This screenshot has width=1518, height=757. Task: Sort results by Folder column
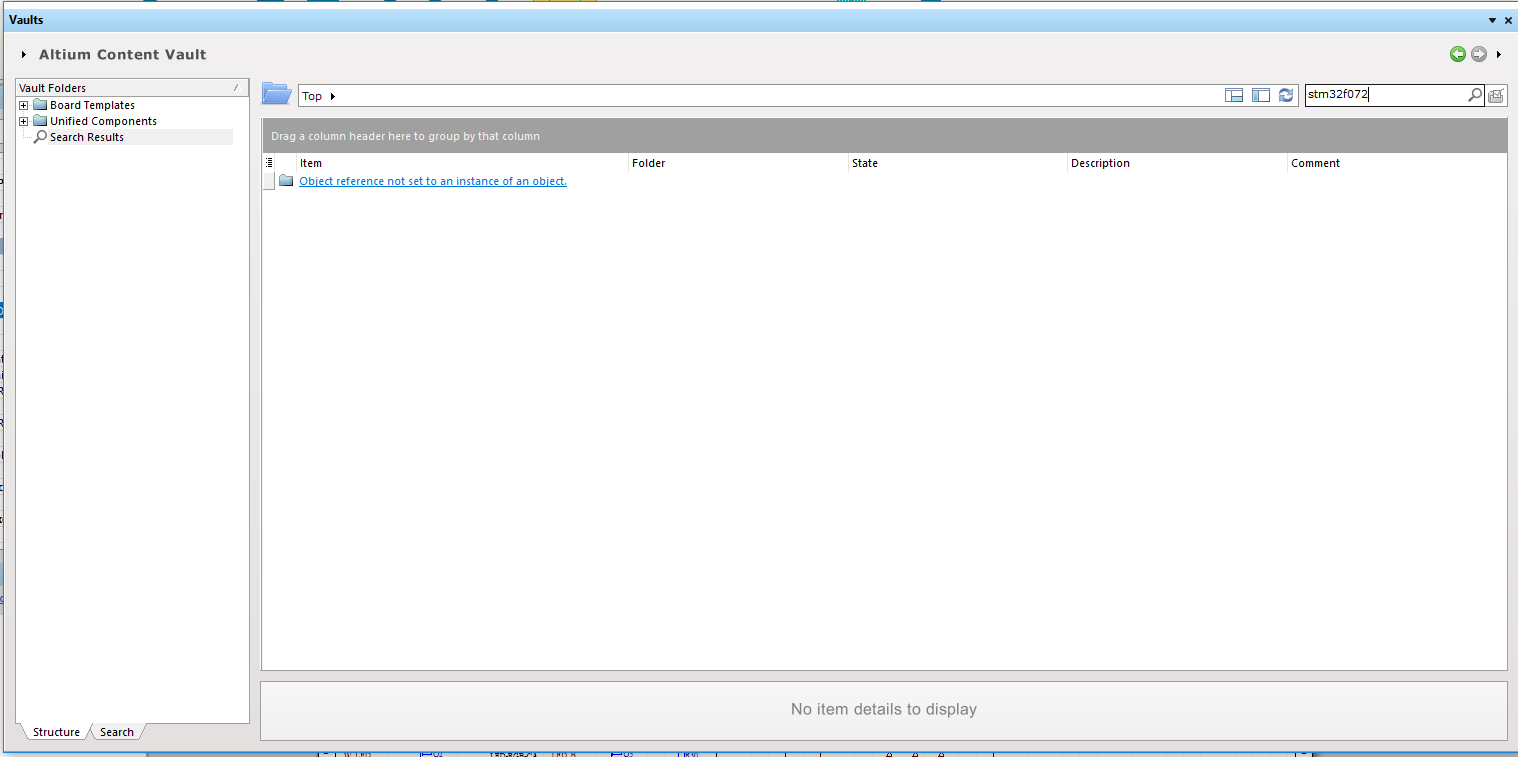(x=739, y=163)
